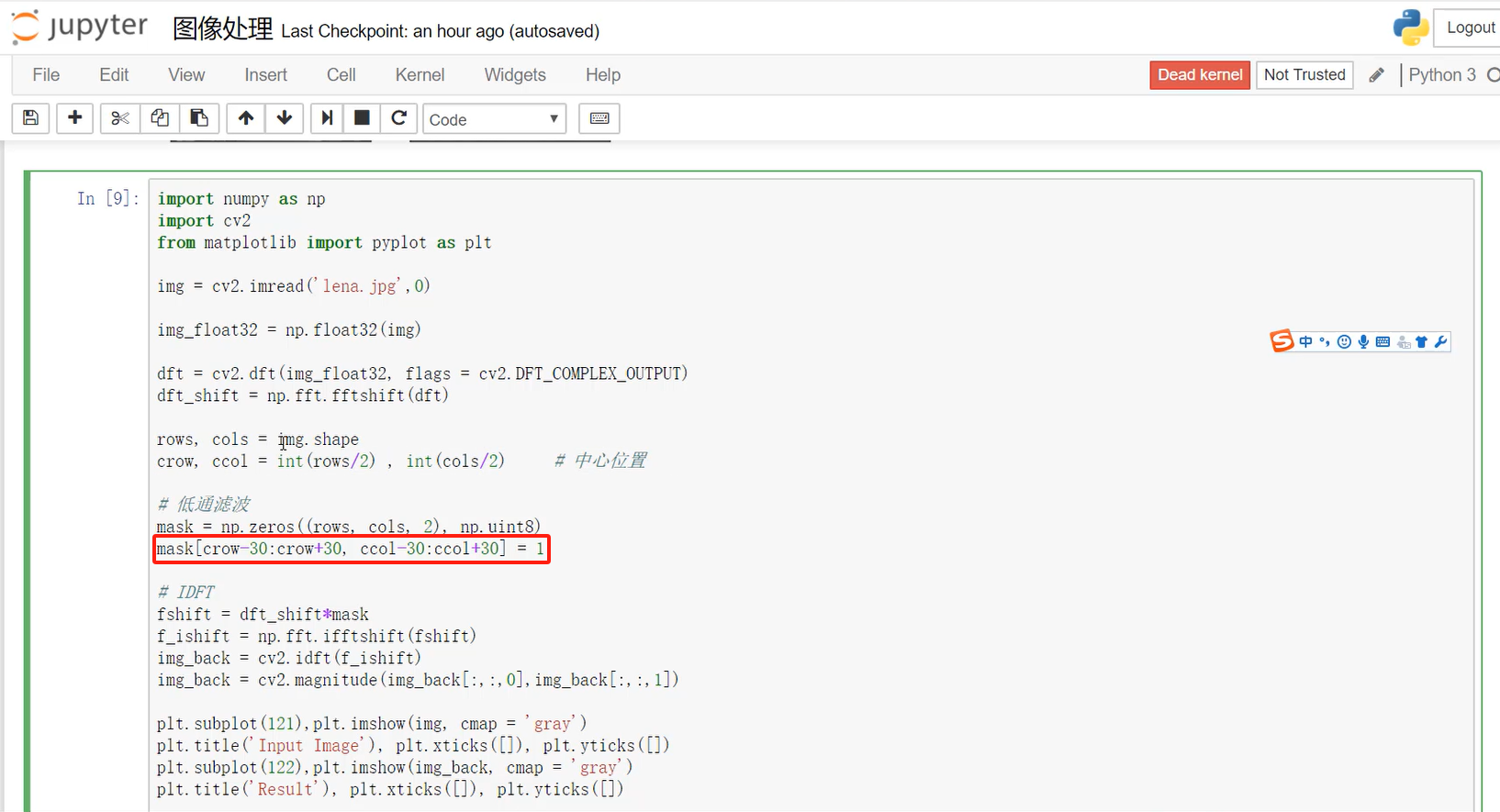This screenshot has width=1500, height=812.
Task: Click the line 'import cv2'
Action: point(204,221)
